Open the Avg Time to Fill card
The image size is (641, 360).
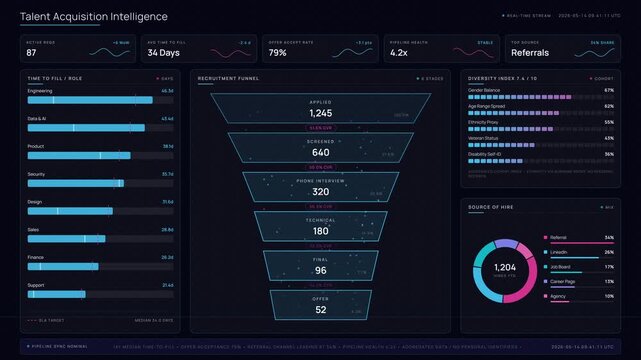click(x=199, y=49)
